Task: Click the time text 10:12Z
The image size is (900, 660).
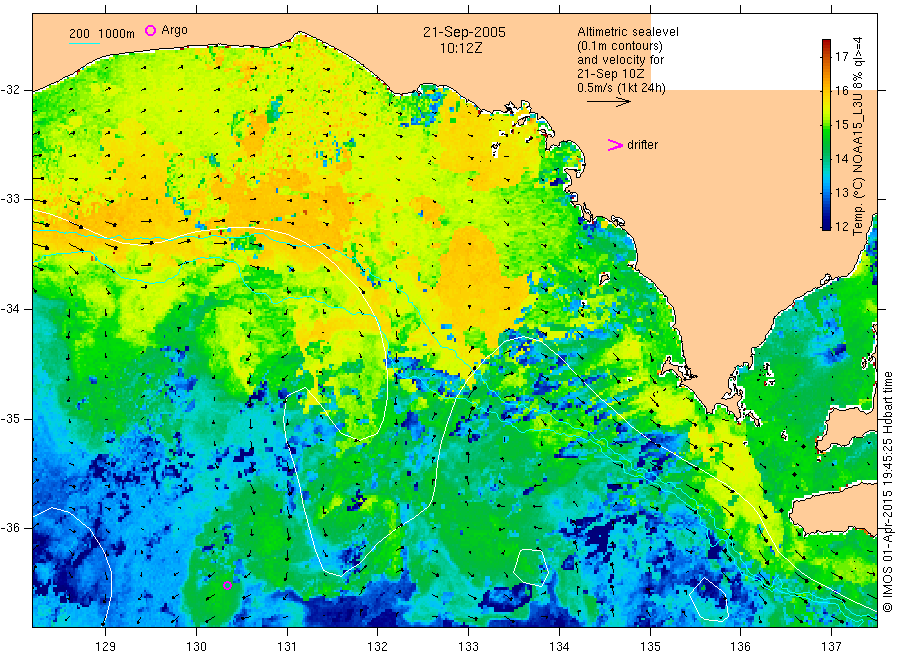Action: pyautogui.click(x=461, y=48)
